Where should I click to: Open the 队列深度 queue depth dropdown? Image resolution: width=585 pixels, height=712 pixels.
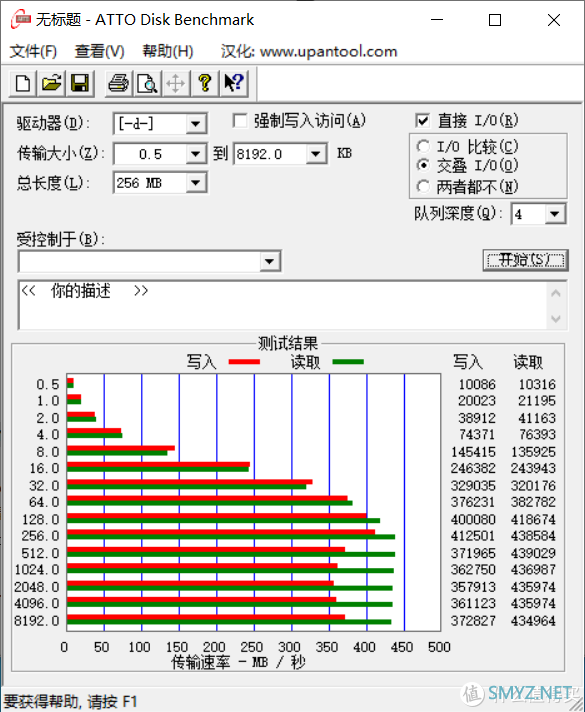coord(555,214)
